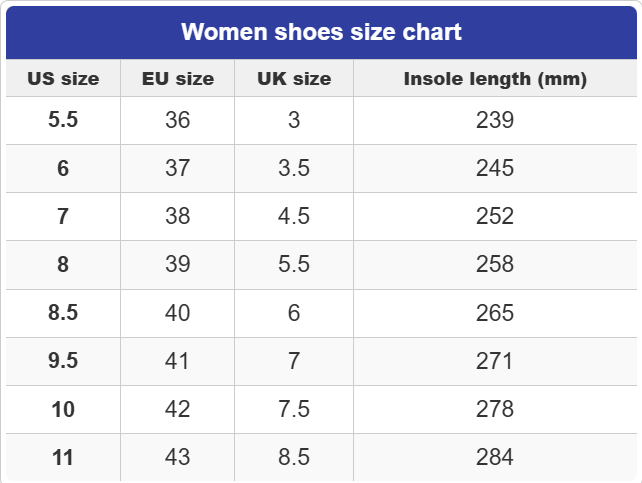Select the UK size 4.5 cell
The width and height of the screenshot is (642, 483).
tap(294, 216)
